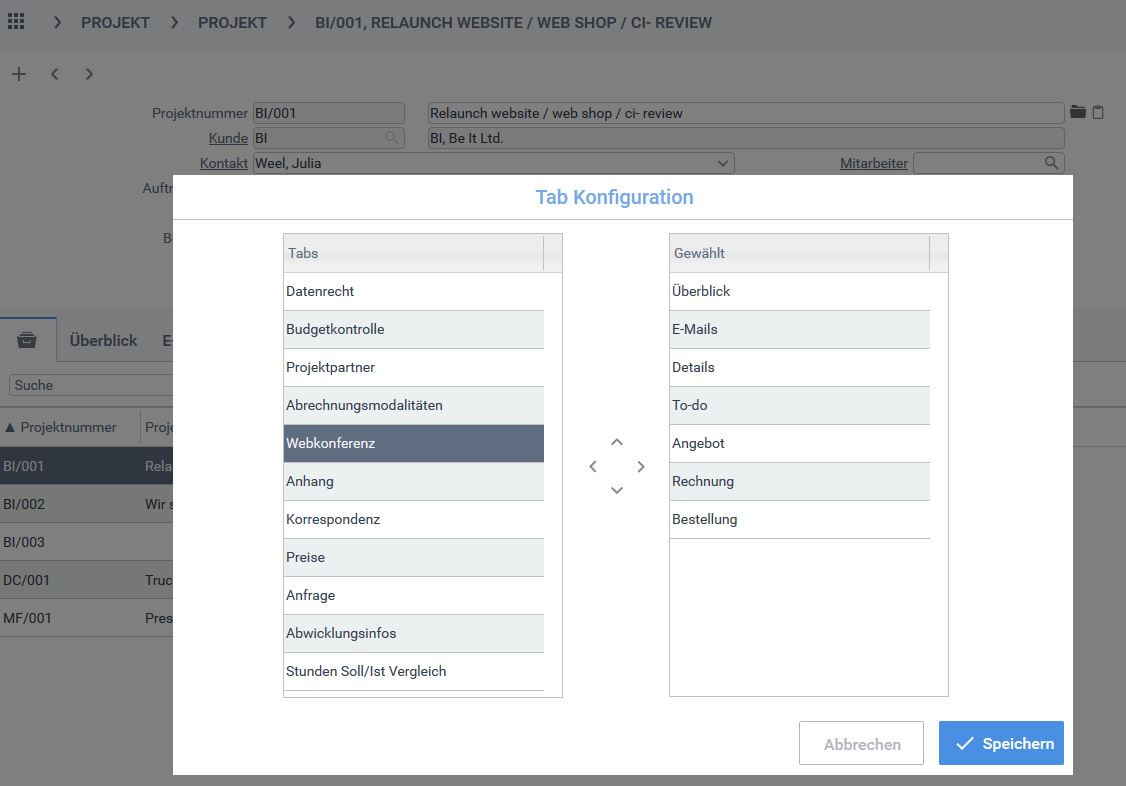1126x786 pixels.
Task: Open the Kontakt dropdown arrow
Action: click(722, 163)
